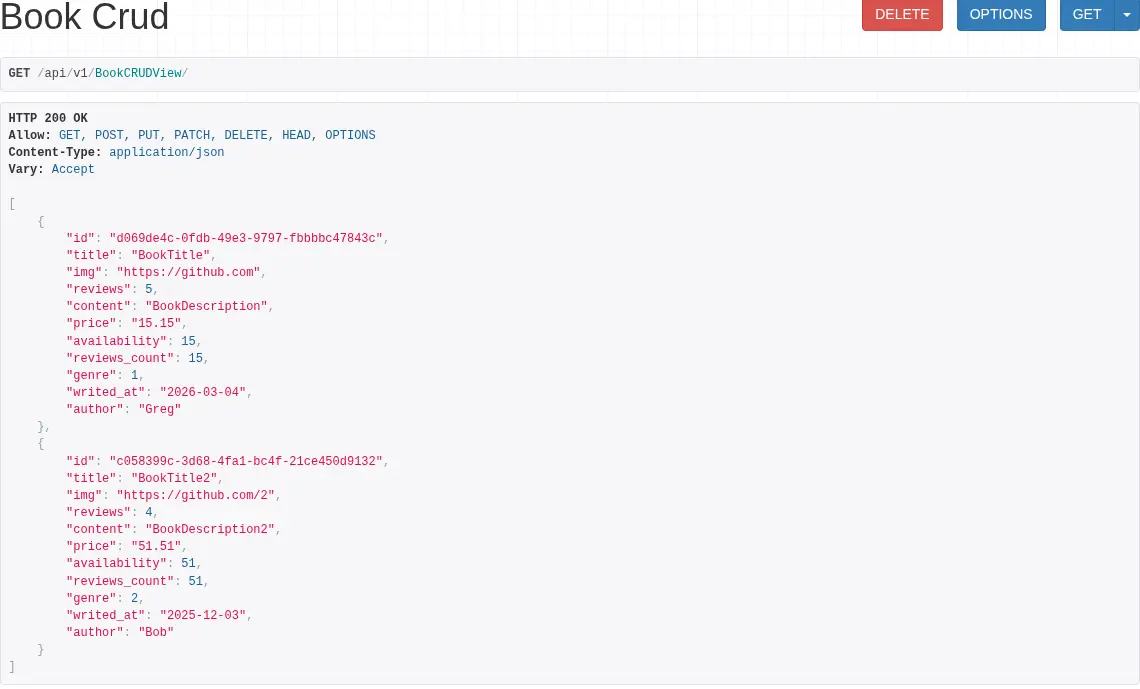This screenshot has width=1140, height=689.
Task: Select the reviews value 4
Action: click(148, 512)
